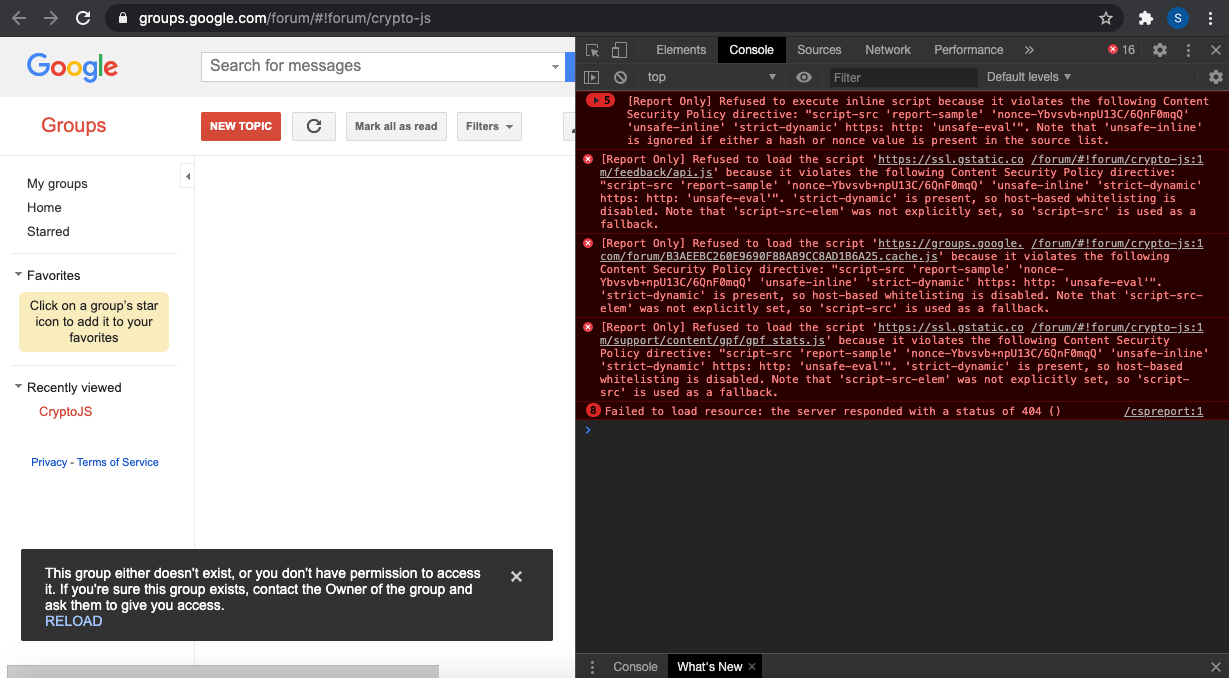Open the Default levels dropdown
The image size is (1229, 678).
click(x=1028, y=77)
